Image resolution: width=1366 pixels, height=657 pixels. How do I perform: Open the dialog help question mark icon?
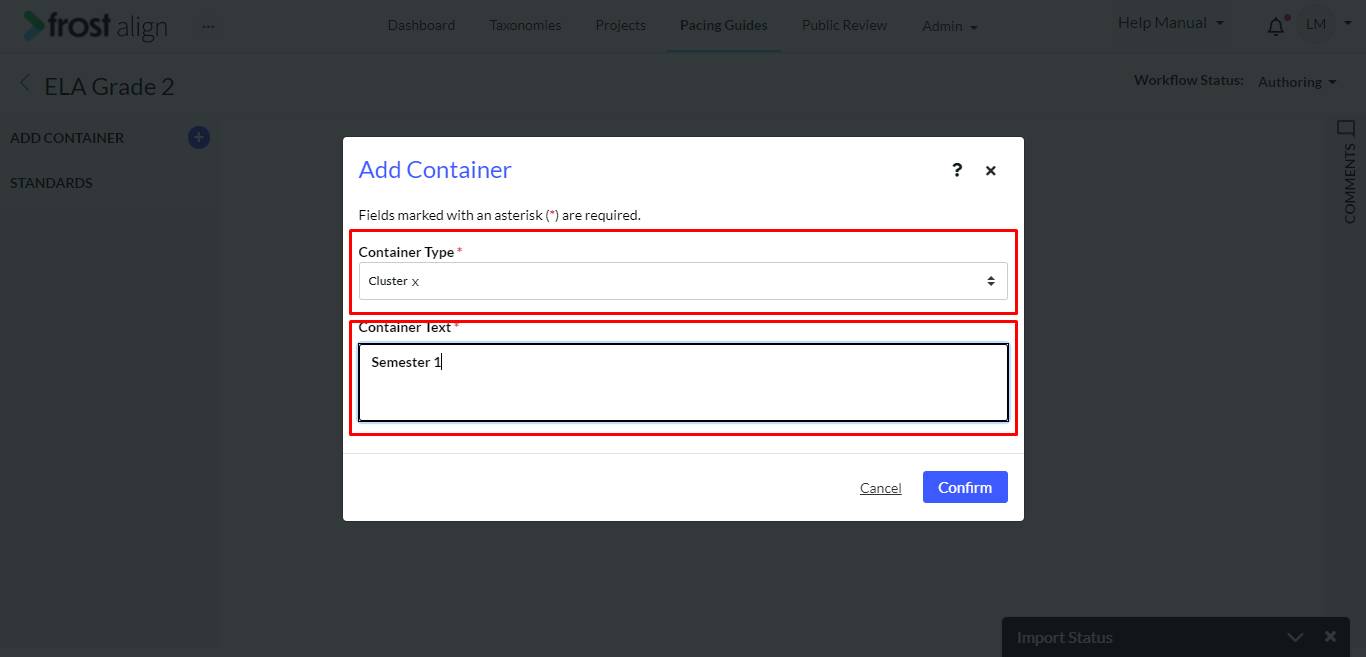point(957,170)
